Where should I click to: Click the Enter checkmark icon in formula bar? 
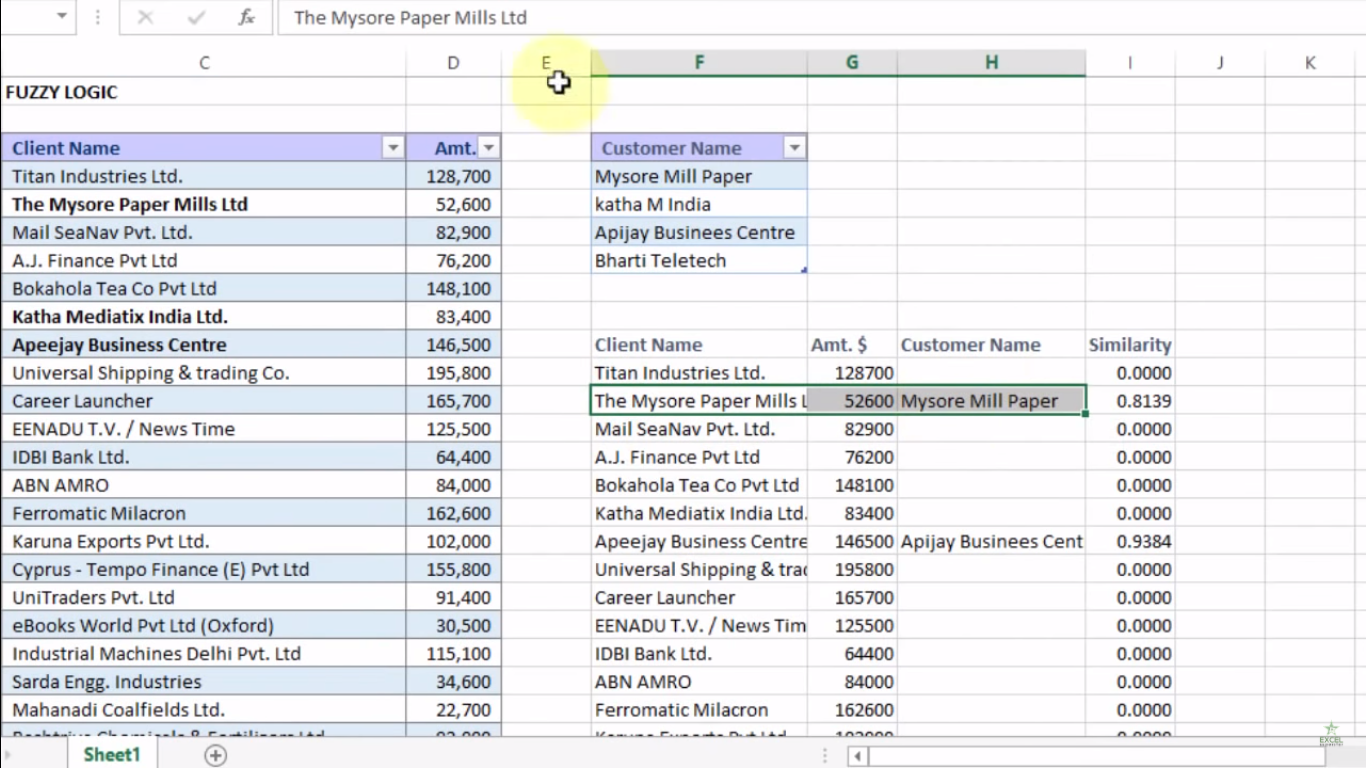(x=196, y=18)
